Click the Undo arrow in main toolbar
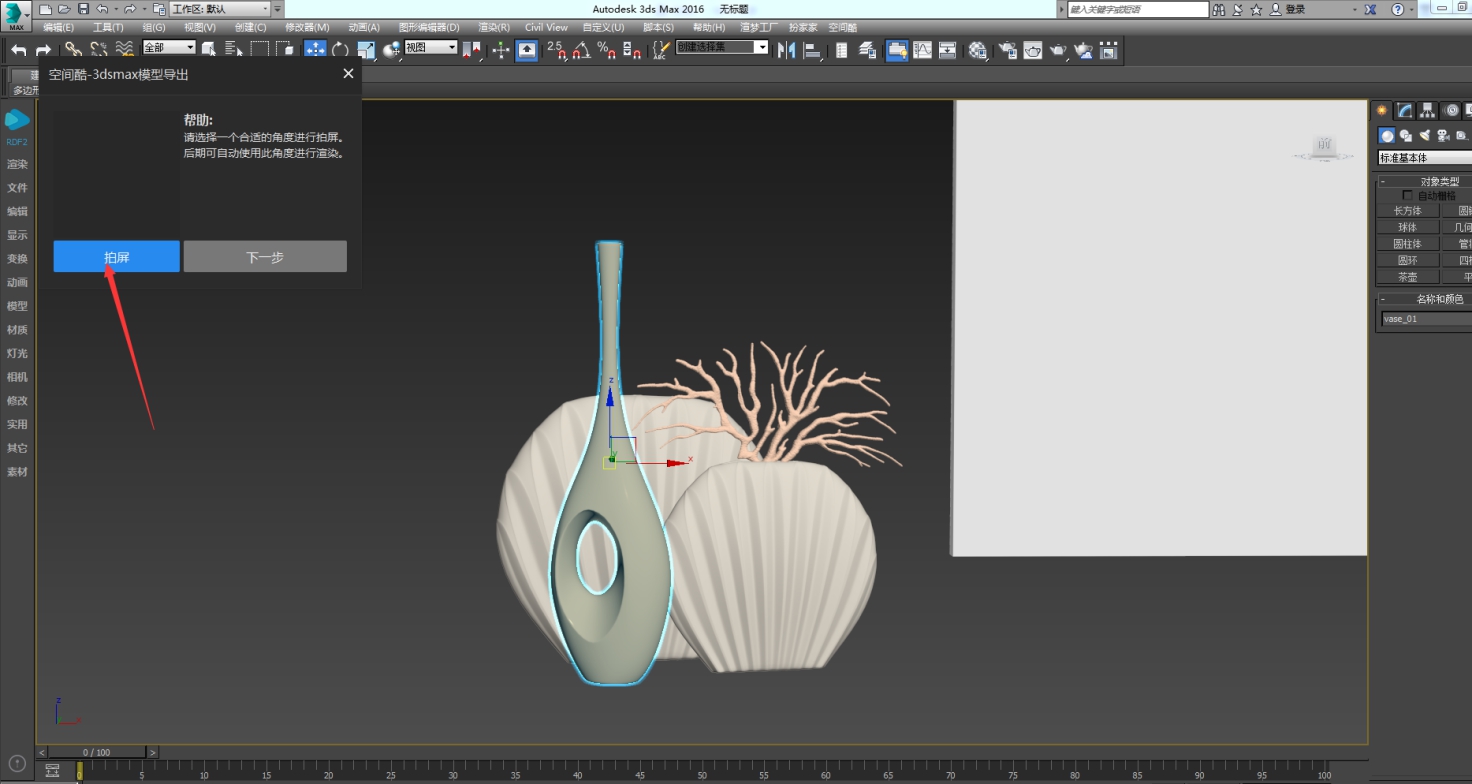Viewport: 1472px width, 784px height. [x=18, y=49]
